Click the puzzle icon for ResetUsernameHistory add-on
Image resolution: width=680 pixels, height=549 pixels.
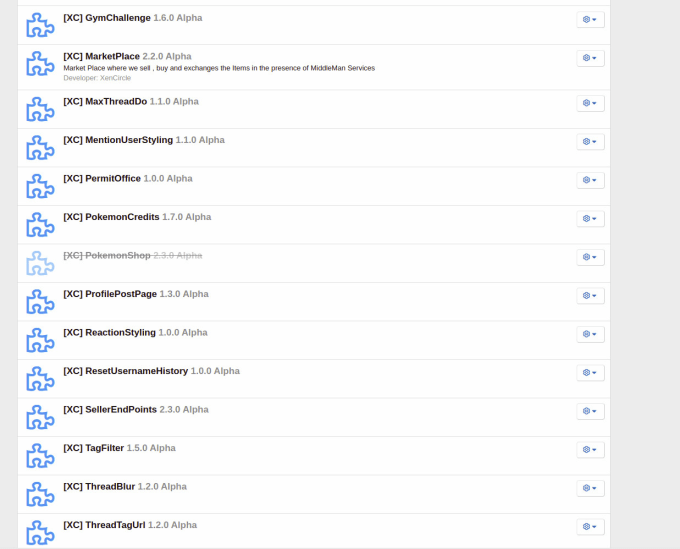coord(40,379)
